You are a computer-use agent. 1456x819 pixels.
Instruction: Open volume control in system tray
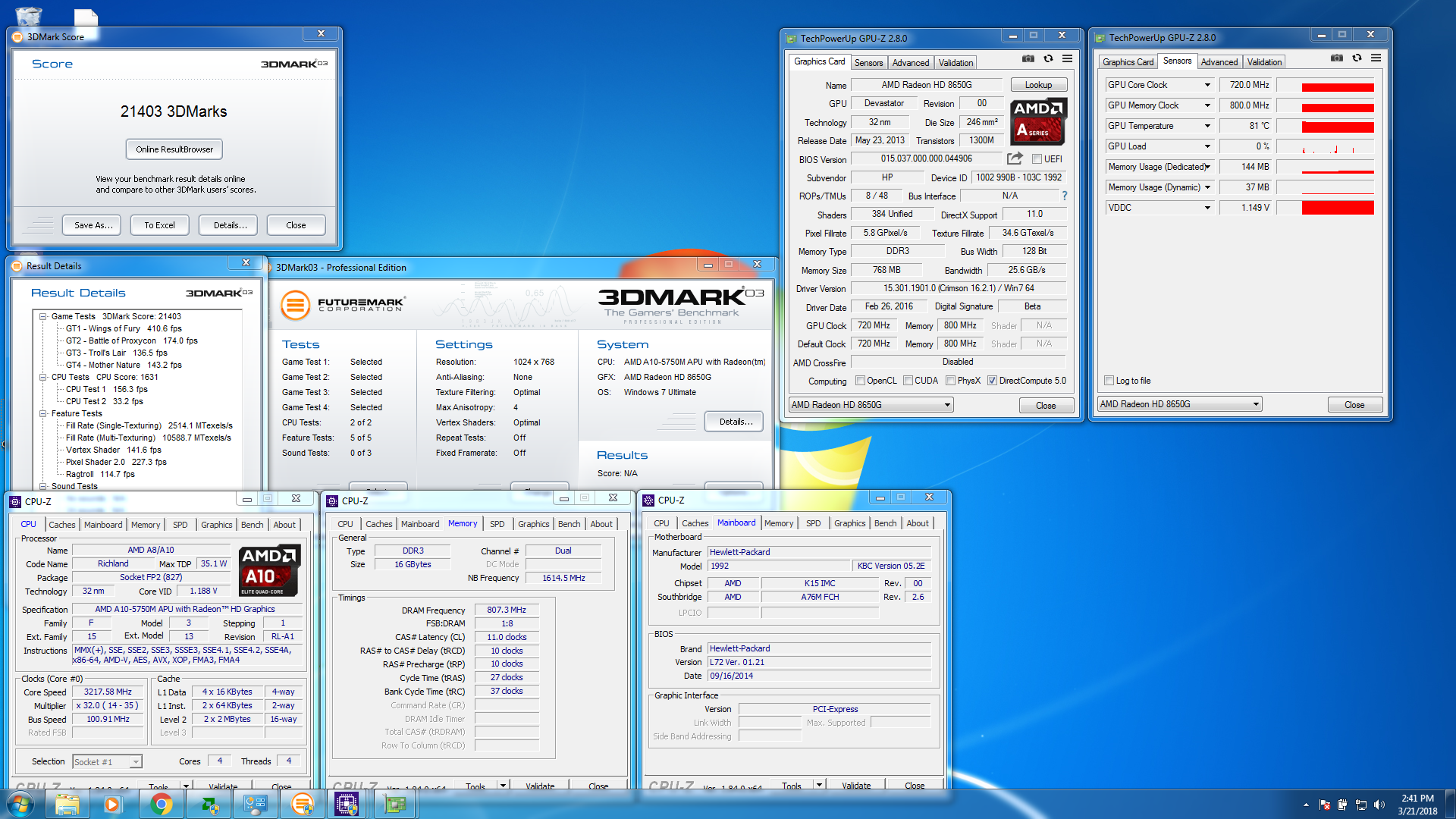click(1379, 805)
